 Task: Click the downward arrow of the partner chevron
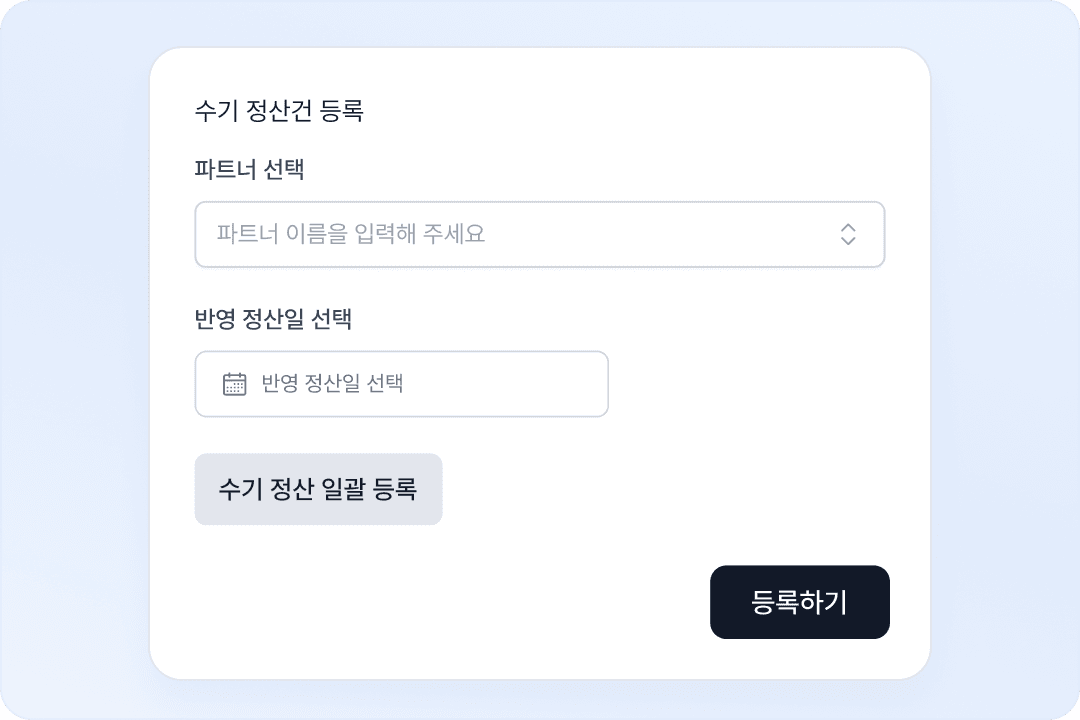point(848,240)
